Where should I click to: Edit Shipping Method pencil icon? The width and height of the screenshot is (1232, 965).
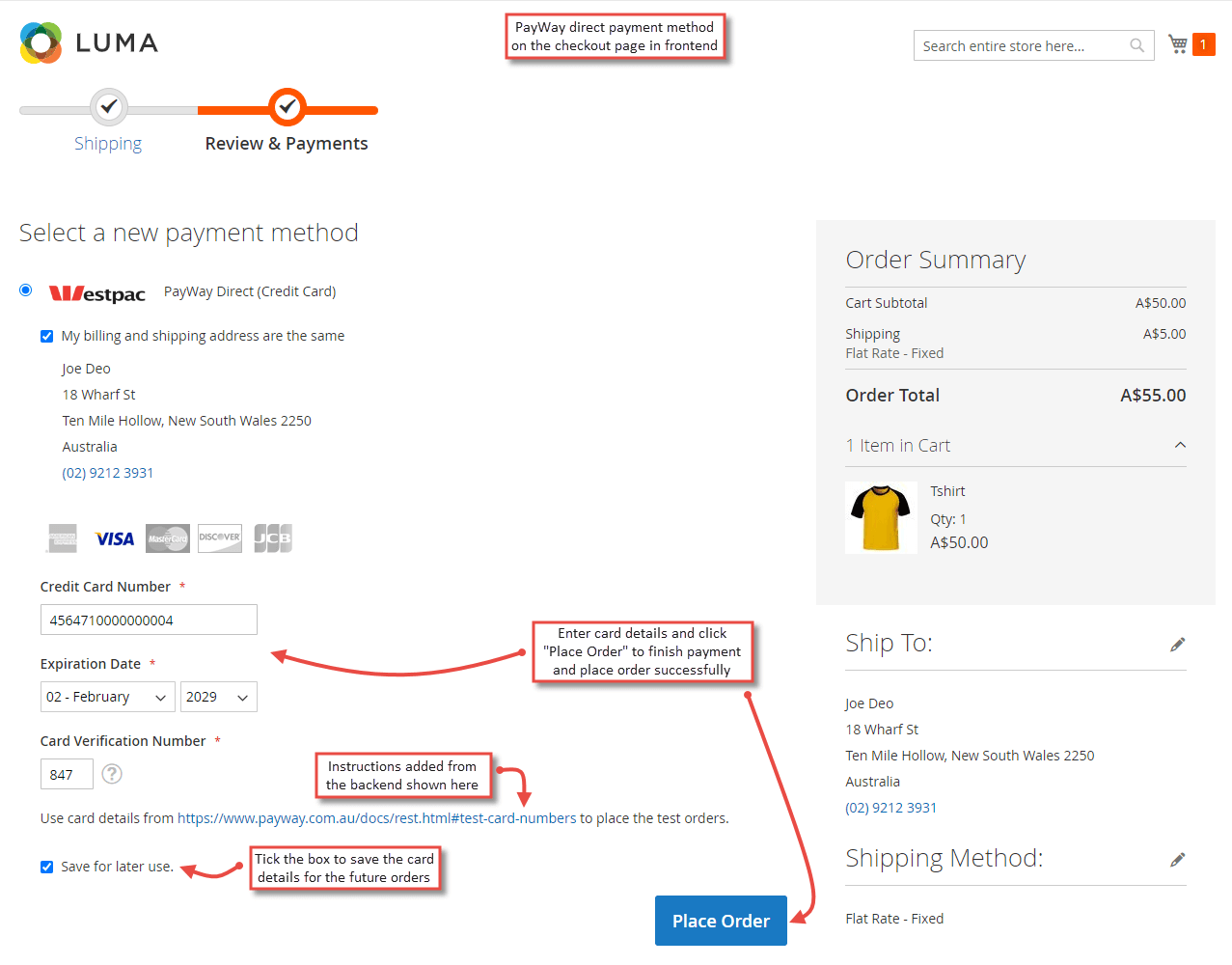(1177, 860)
